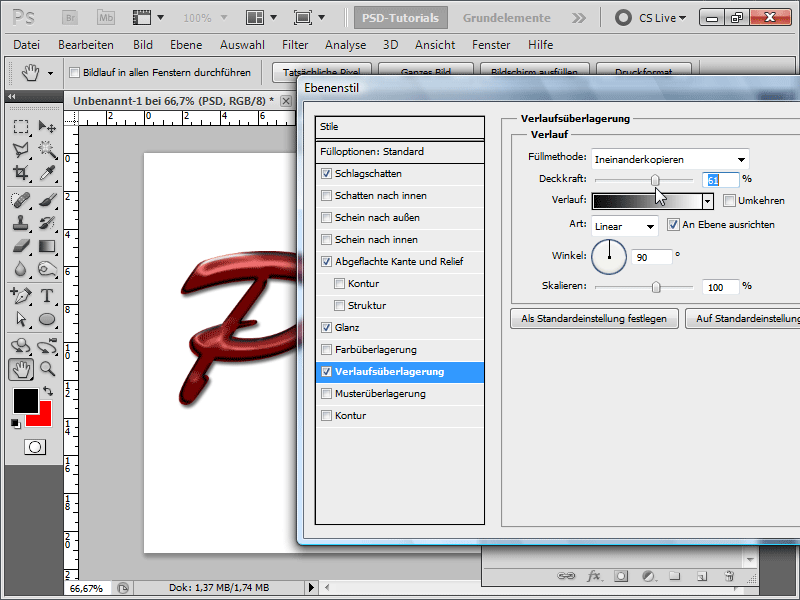Uncheck Schlagschatten style
The image size is (800, 600).
coord(327,173)
